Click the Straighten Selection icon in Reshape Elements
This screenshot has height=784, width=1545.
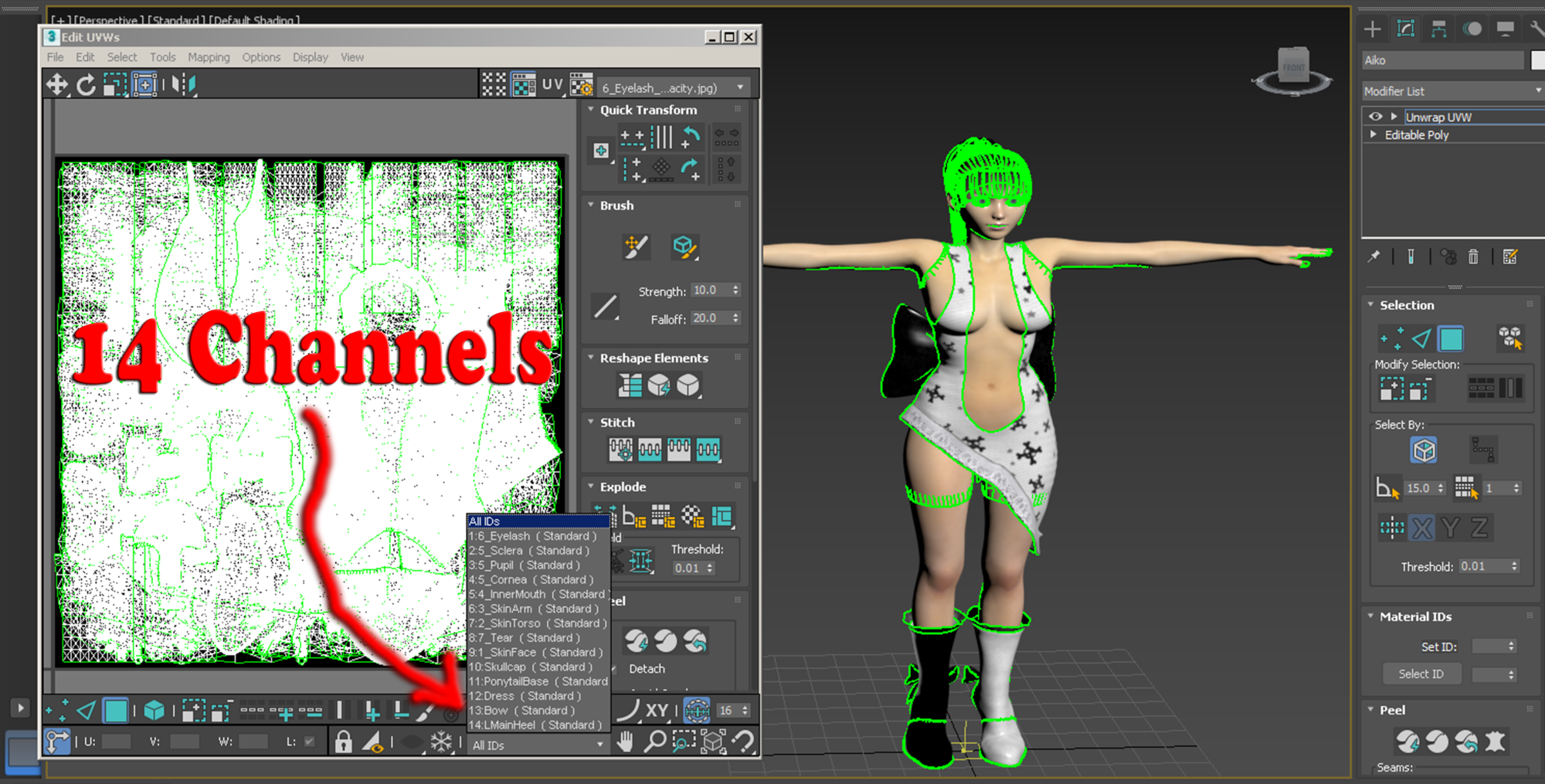pyautogui.click(x=630, y=385)
